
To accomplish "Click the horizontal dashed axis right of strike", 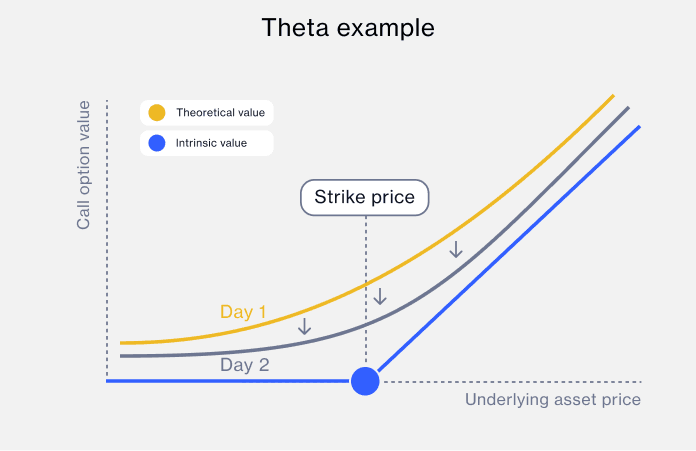I will (520, 381).
